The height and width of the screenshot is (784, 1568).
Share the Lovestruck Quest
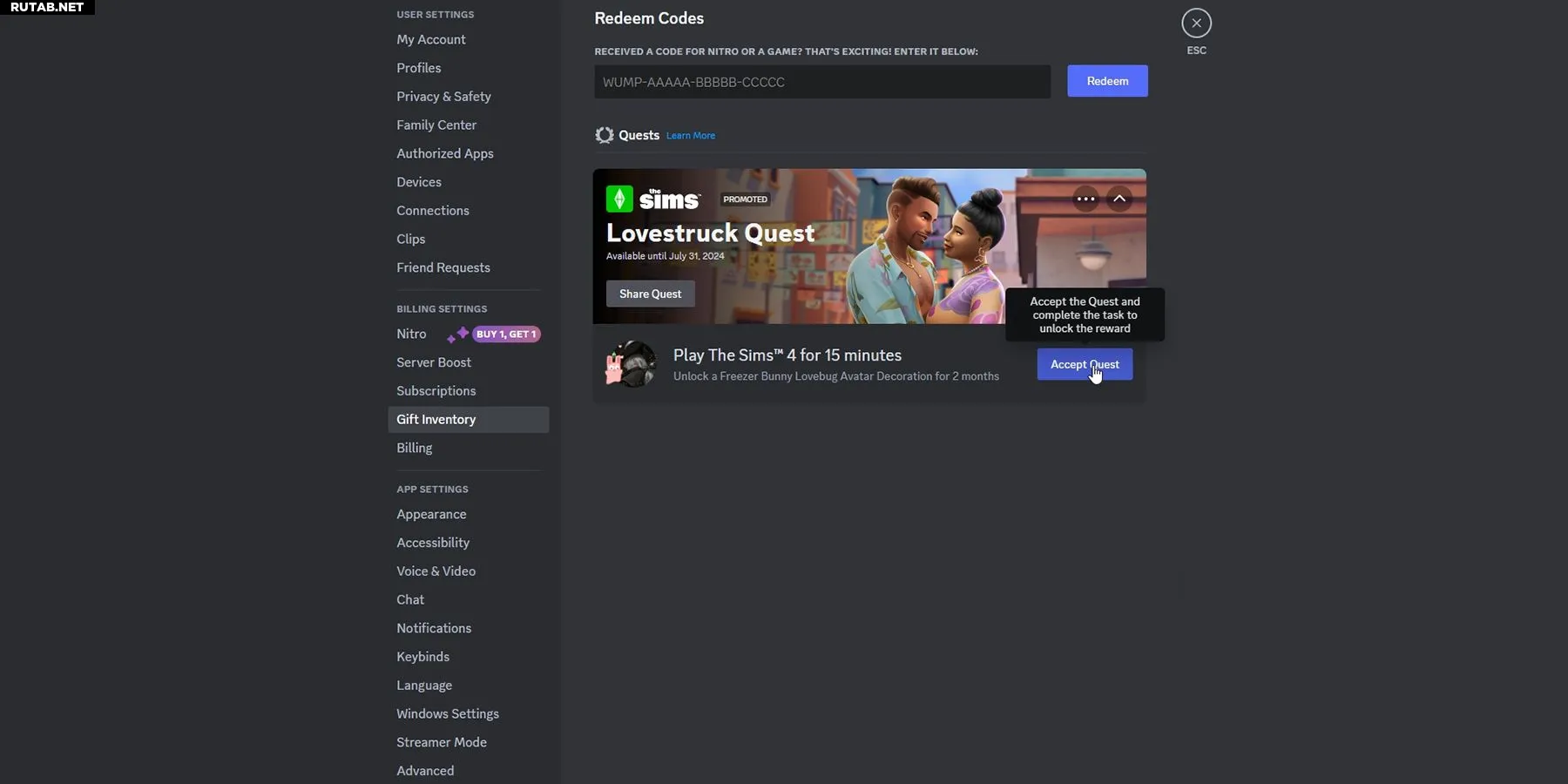click(650, 294)
